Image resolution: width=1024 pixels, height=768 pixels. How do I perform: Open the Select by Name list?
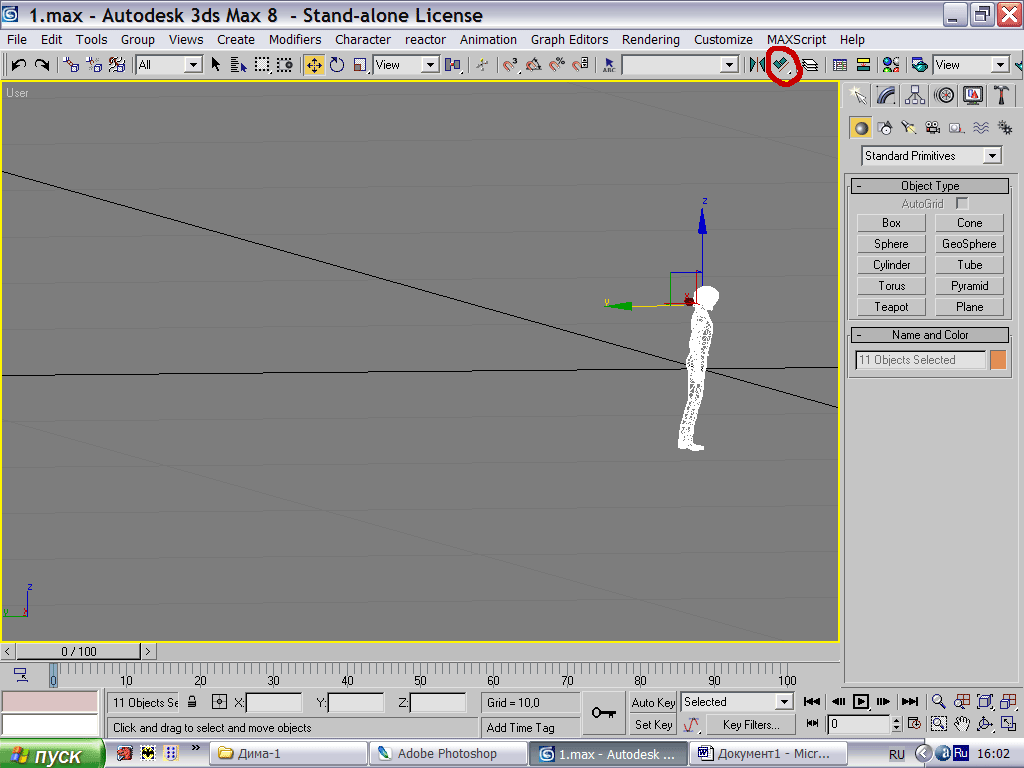coord(238,65)
